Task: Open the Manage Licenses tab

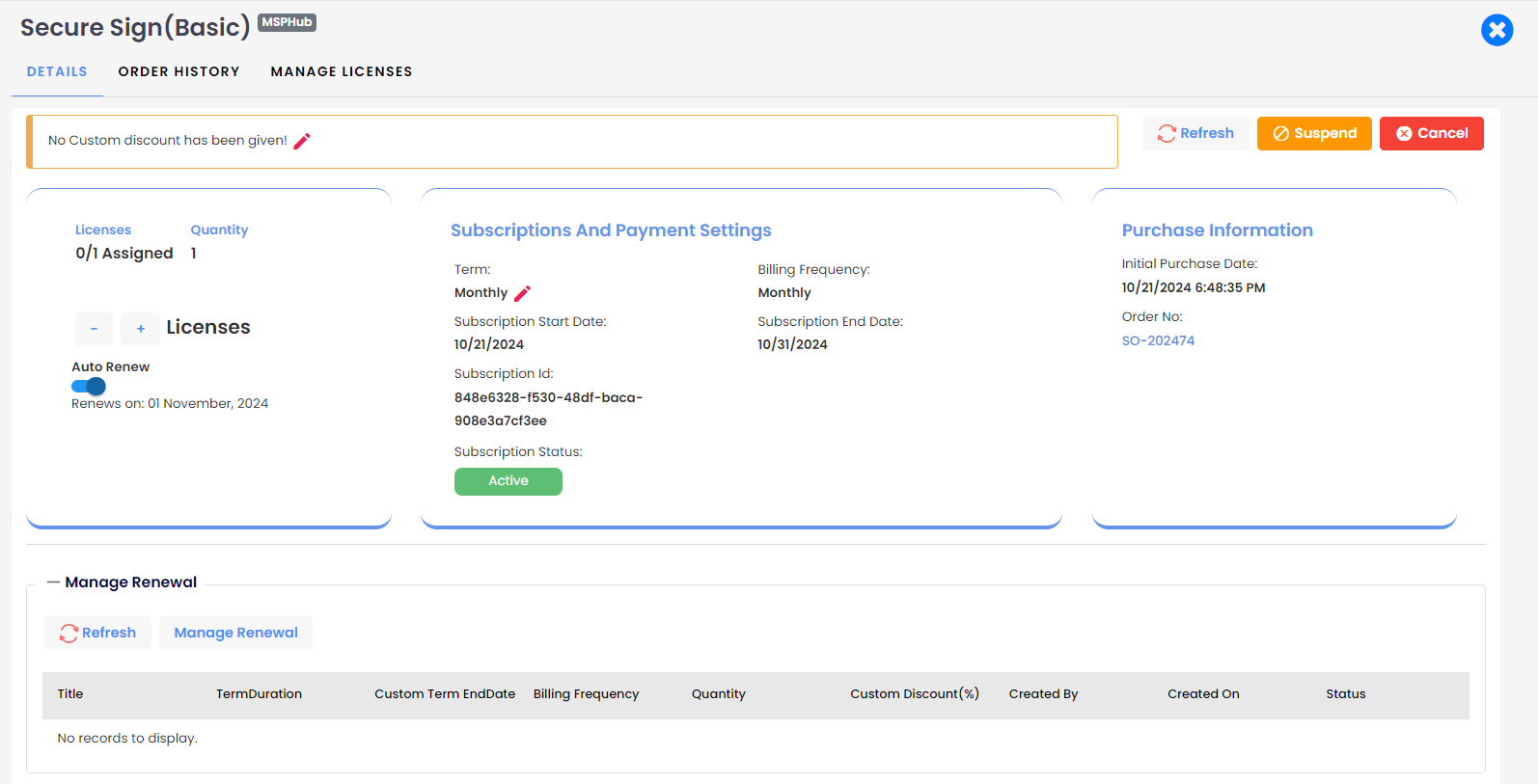Action: pos(342,71)
